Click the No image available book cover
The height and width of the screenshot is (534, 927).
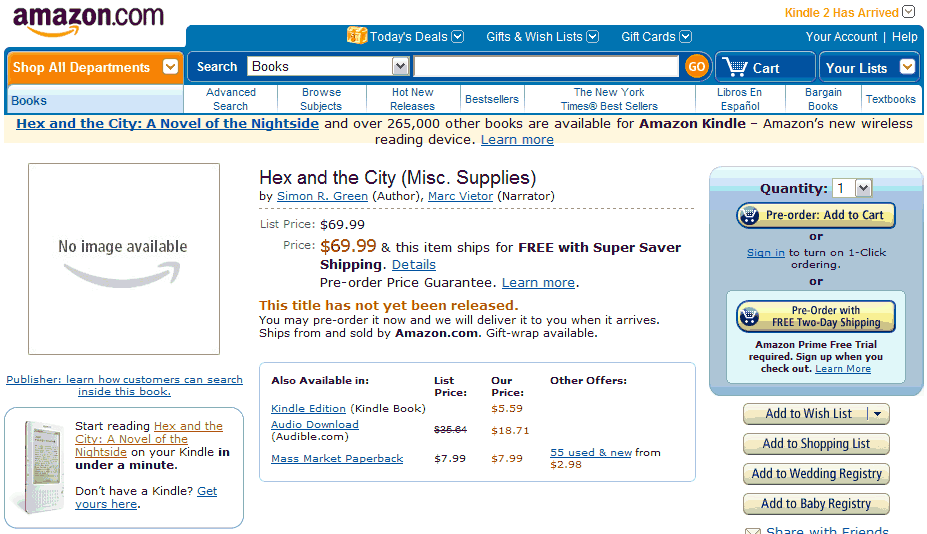pos(124,259)
